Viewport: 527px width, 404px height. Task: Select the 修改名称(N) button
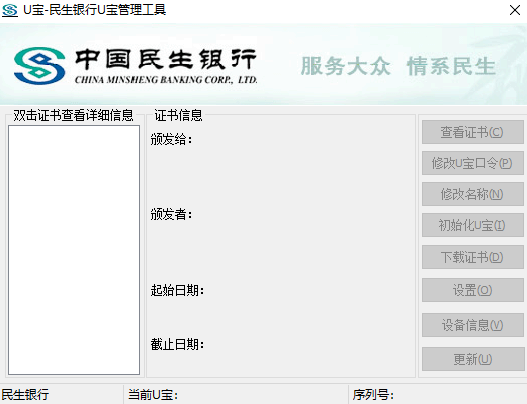pos(473,194)
